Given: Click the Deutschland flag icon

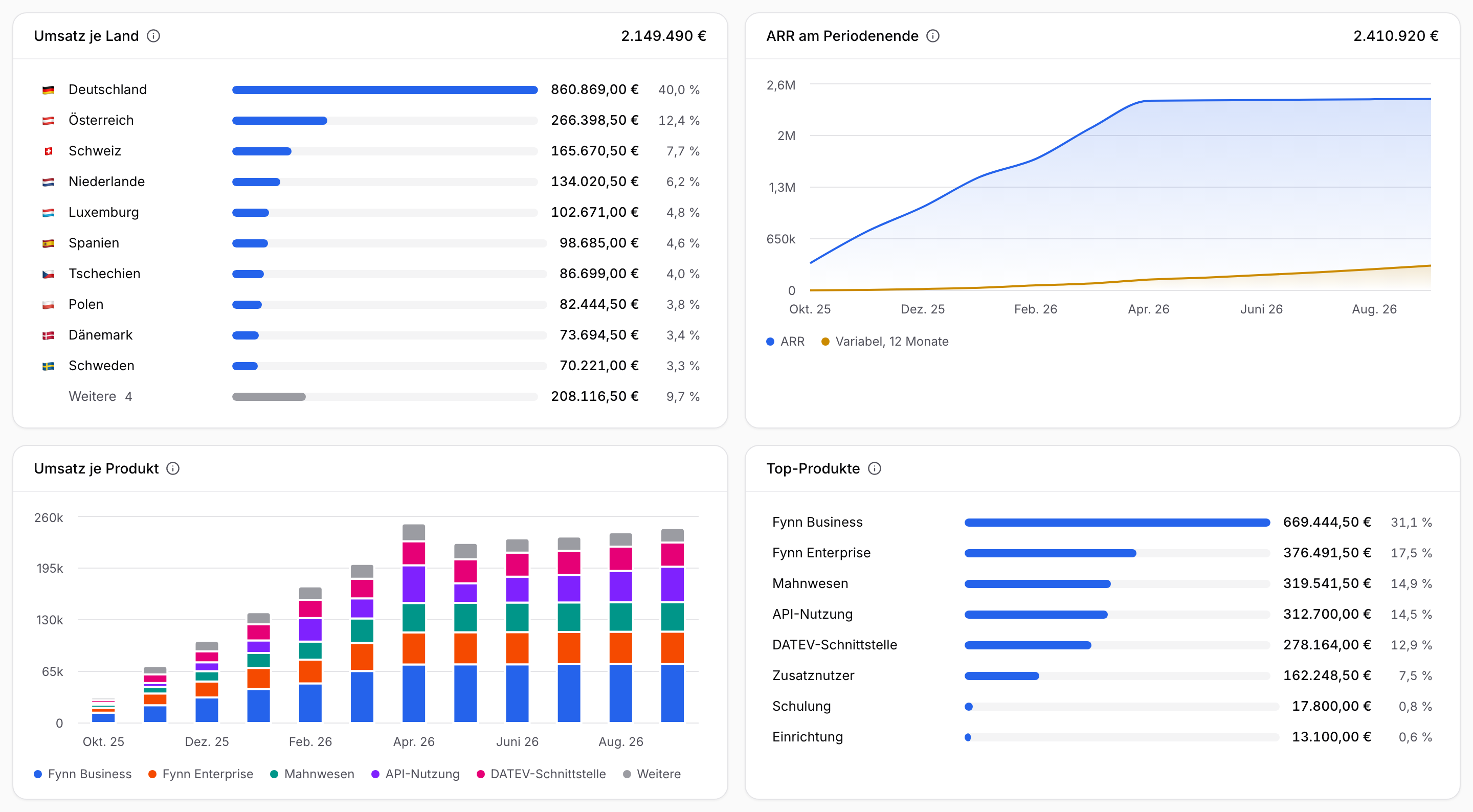Looking at the screenshot, I should point(49,90).
